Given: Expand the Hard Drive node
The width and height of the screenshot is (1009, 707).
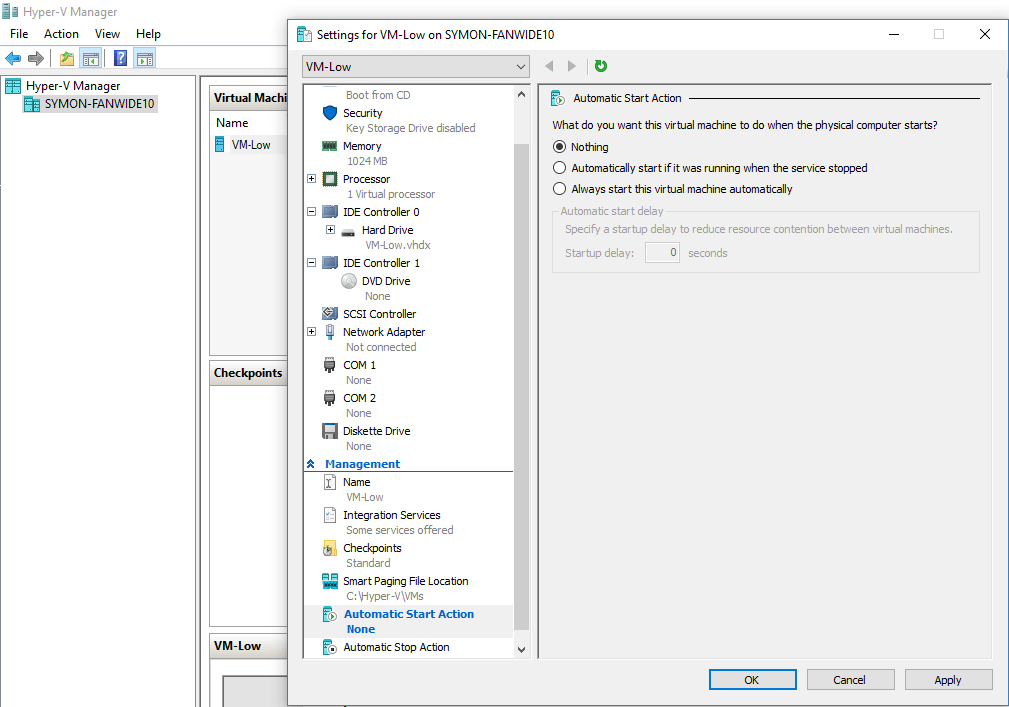Looking at the screenshot, I should click(x=330, y=229).
